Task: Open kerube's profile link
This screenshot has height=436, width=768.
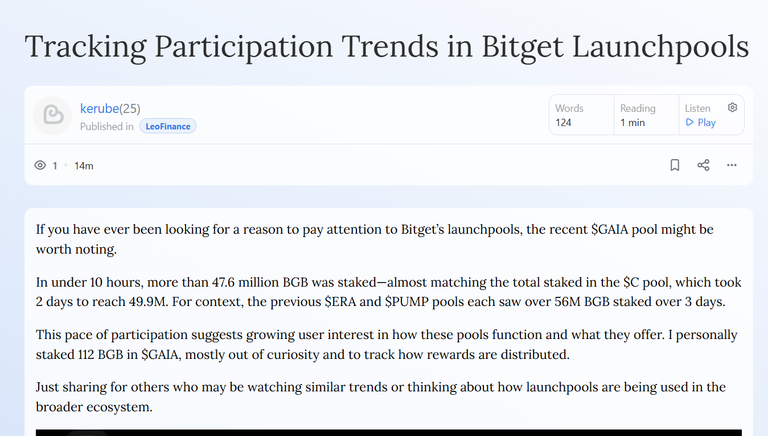Action: click(x=99, y=108)
